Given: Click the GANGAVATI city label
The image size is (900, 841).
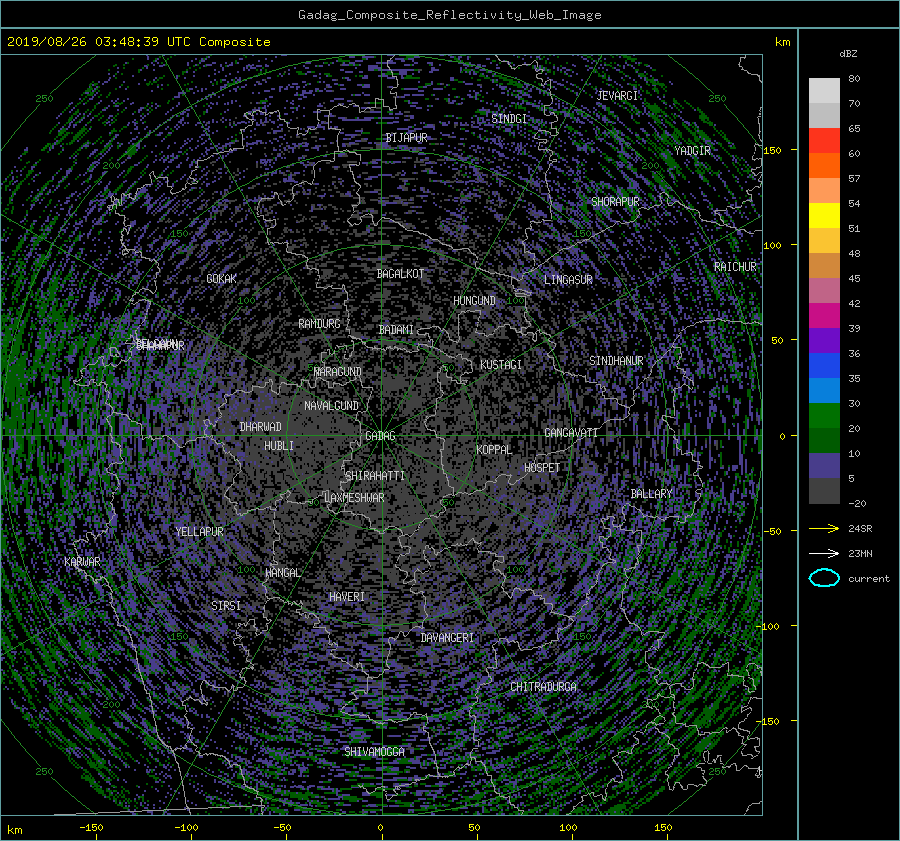Looking at the screenshot, I should (571, 433).
